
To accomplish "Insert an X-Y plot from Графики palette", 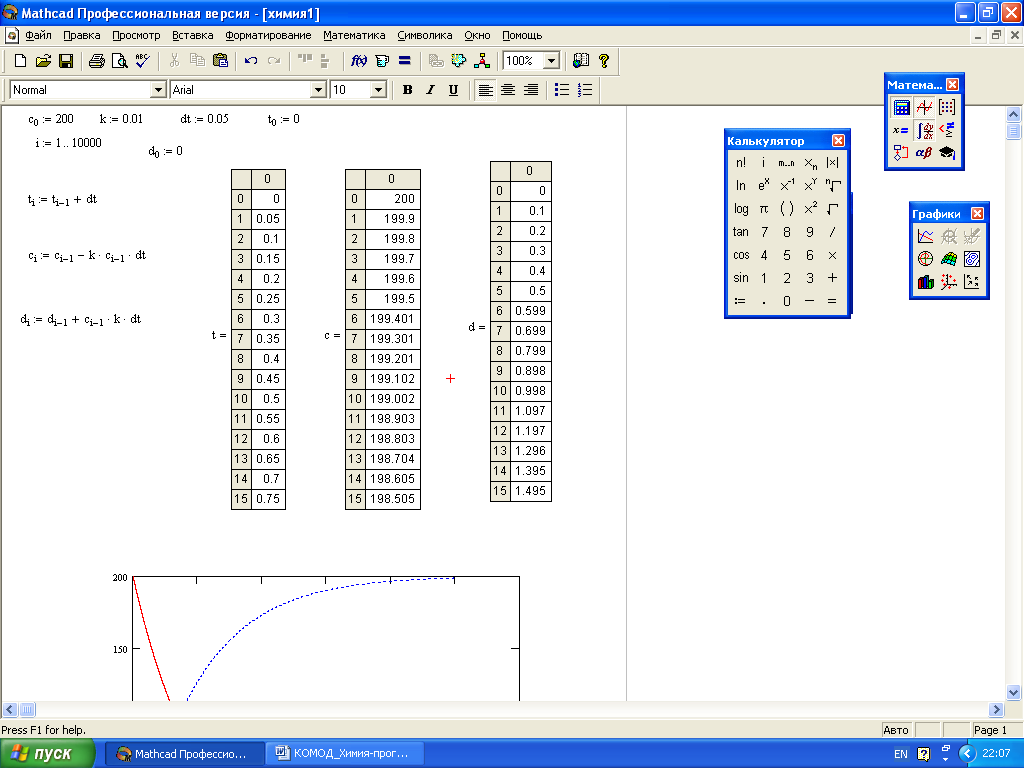I will (926, 236).
